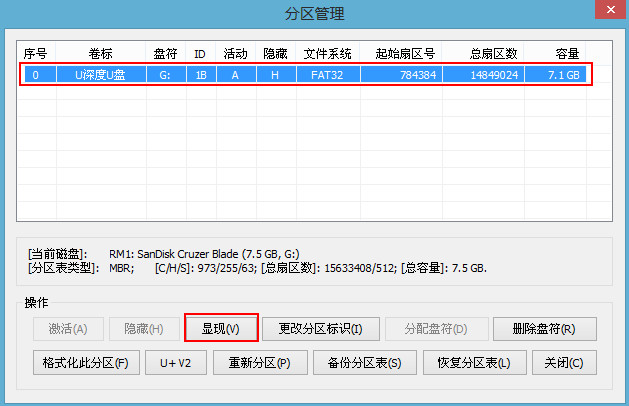Screen dimensions: 629x406
Task: Click the 容量 column header
Action: 555,53
